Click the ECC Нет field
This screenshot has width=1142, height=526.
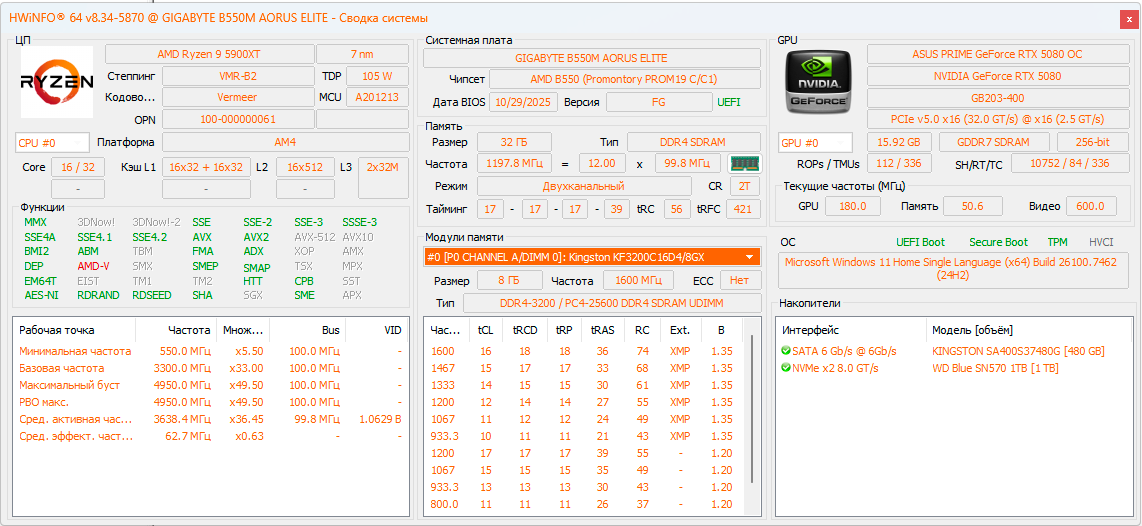click(x=740, y=280)
